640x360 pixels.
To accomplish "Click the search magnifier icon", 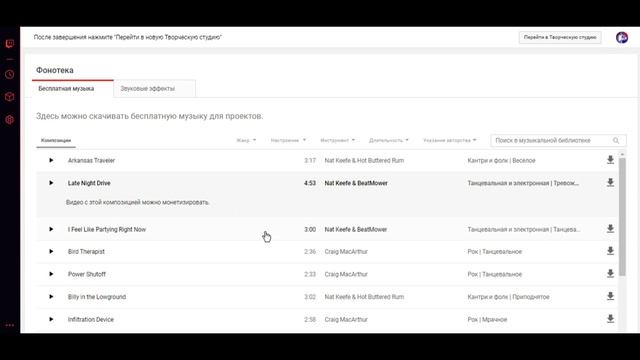I will point(616,140).
